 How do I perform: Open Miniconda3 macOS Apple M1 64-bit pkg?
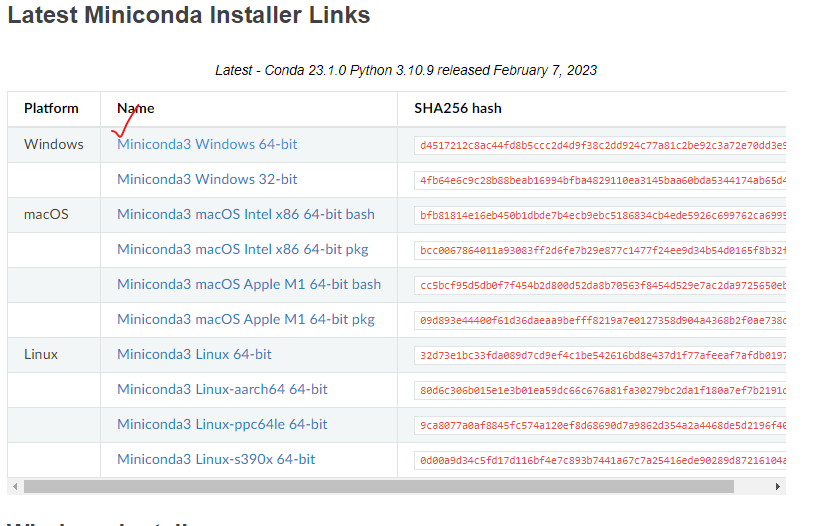tap(246, 319)
